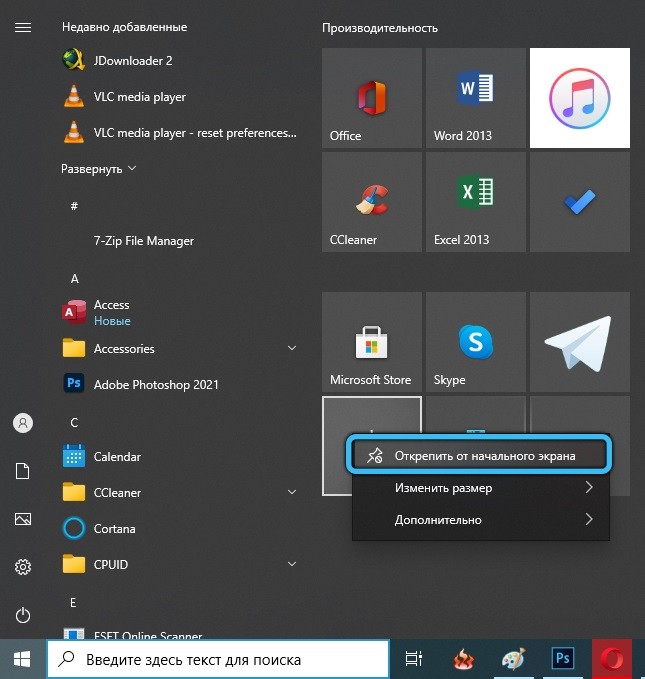Click the A letter header
The width and height of the screenshot is (645, 679).
(x=75, y=278)
